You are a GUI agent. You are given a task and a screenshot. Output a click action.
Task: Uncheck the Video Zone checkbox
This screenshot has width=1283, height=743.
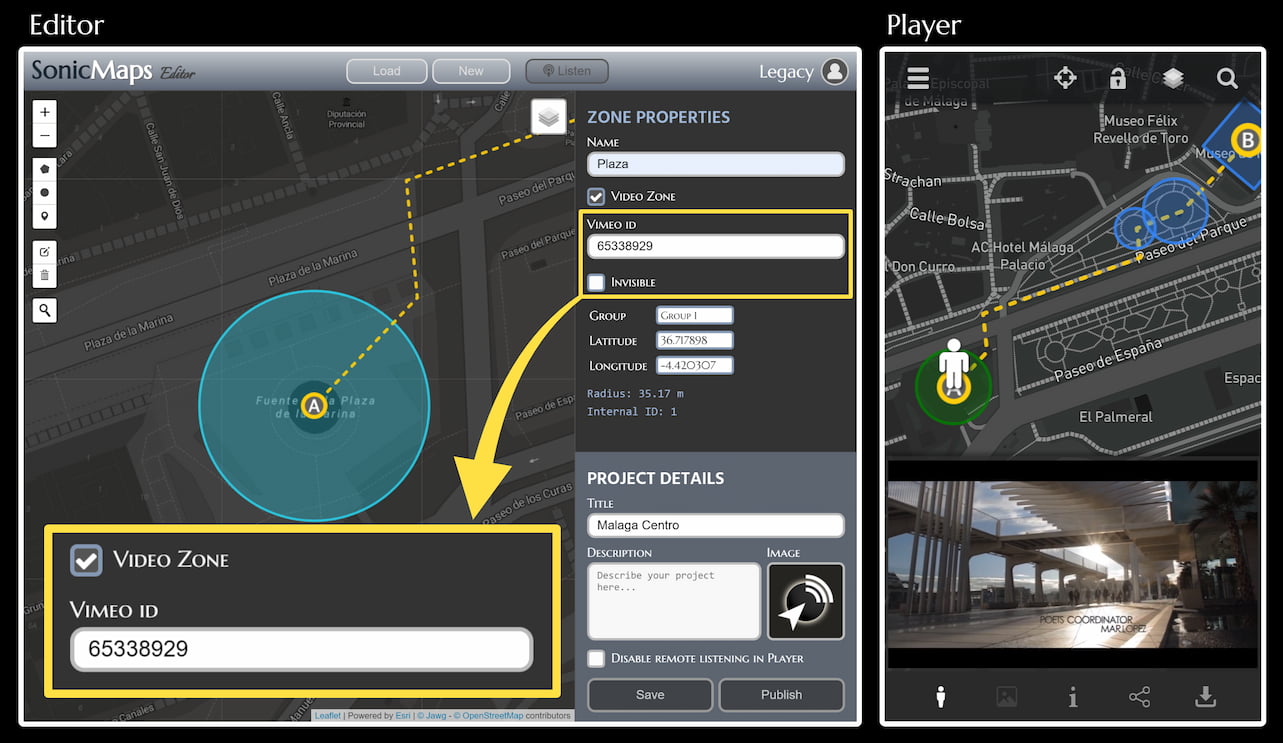coord(596,196)
